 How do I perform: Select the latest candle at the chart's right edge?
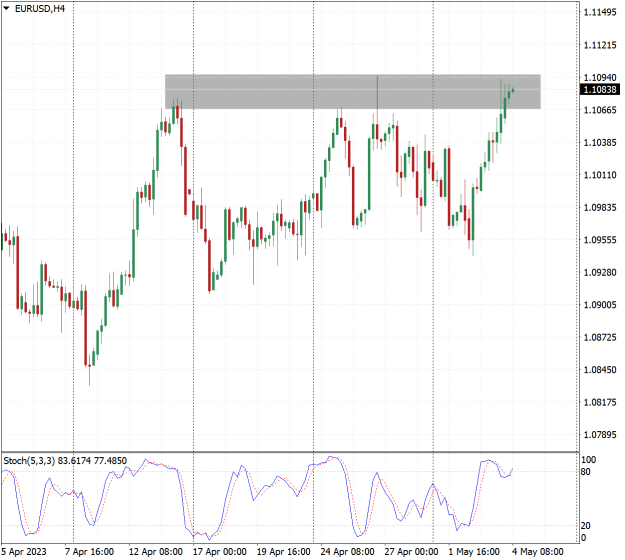[x=513, y=90]
